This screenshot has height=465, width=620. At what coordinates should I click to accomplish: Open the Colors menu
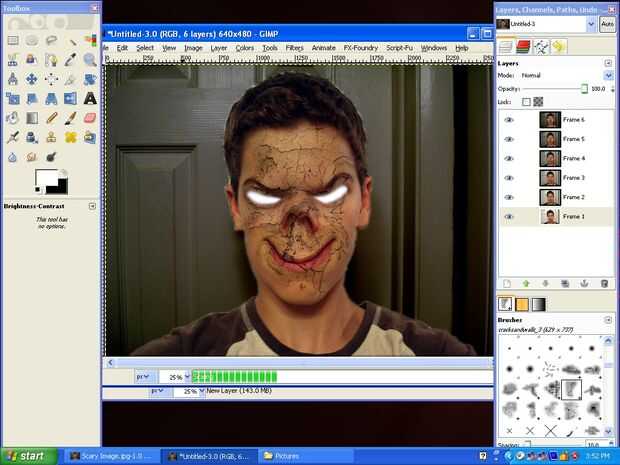click(x=244, y=48)
